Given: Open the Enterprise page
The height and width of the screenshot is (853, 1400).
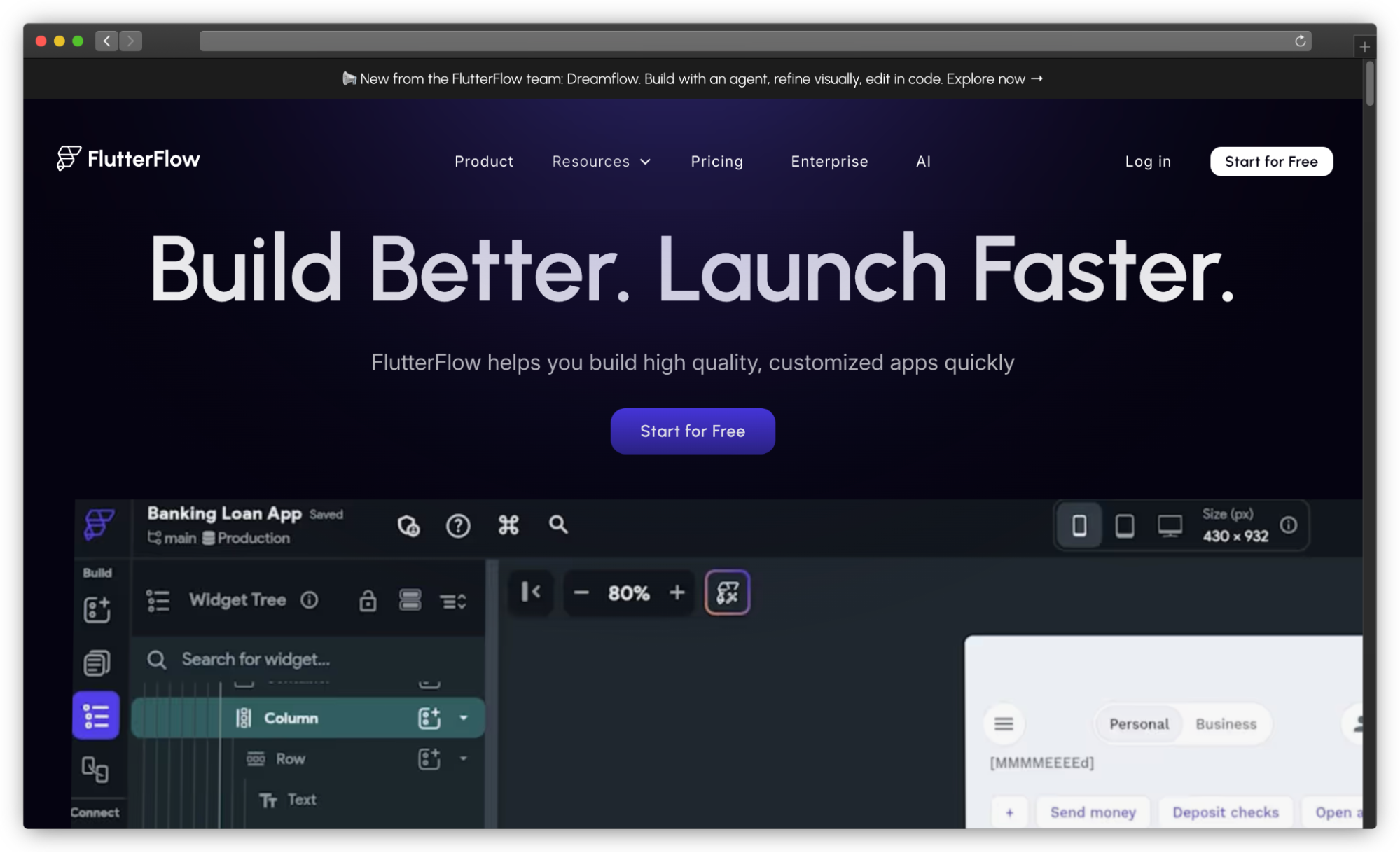Looking at the screenshot, I should pos(829,162).
